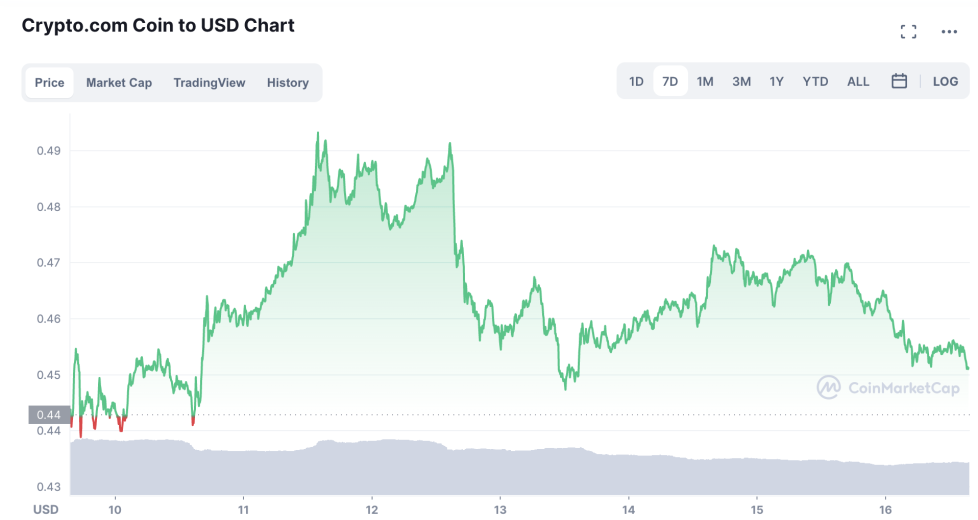Choose the YTD time range

pyautogui.click(x=815, y=82)
